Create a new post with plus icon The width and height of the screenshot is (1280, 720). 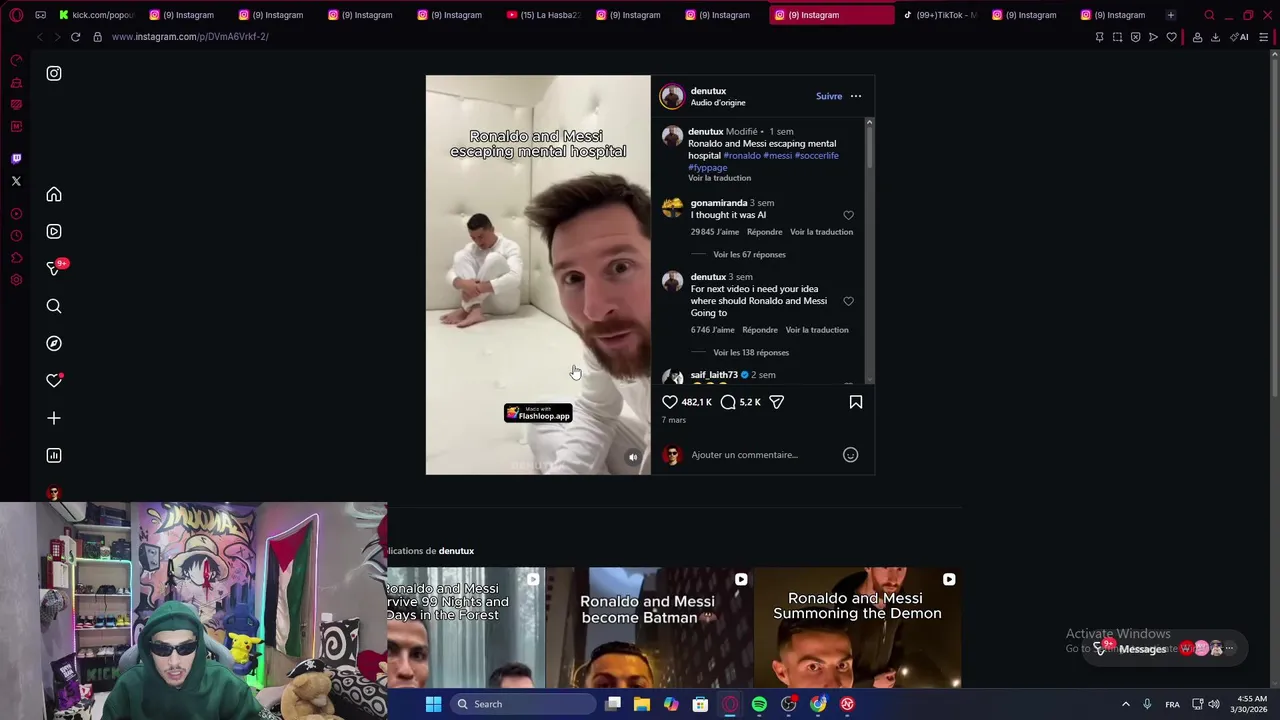[x=54, y=418]
